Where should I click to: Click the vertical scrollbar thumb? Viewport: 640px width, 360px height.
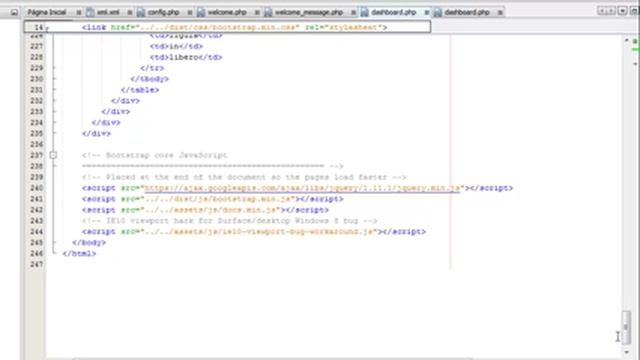pos(626,327)
